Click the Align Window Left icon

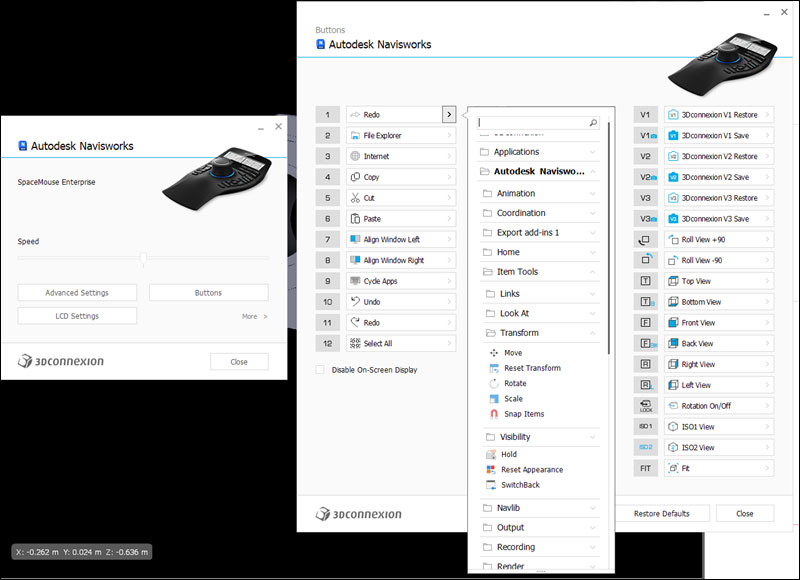(355, 239)
